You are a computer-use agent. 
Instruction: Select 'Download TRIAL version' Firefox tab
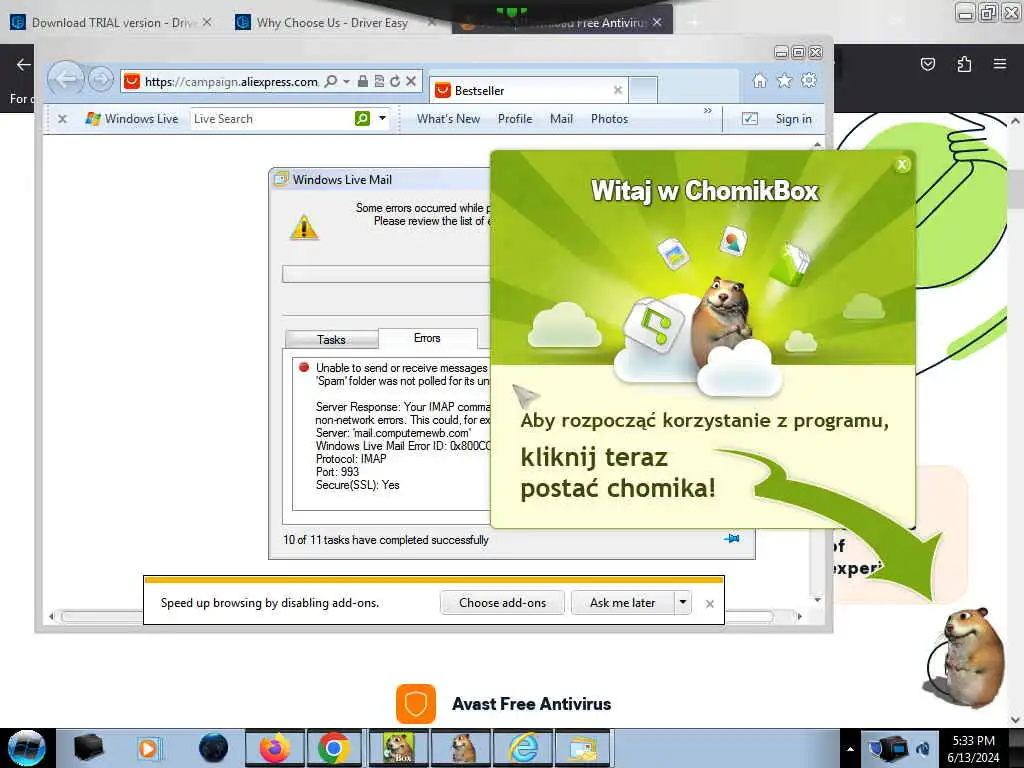pyautogui.click(x=111, y=23)
